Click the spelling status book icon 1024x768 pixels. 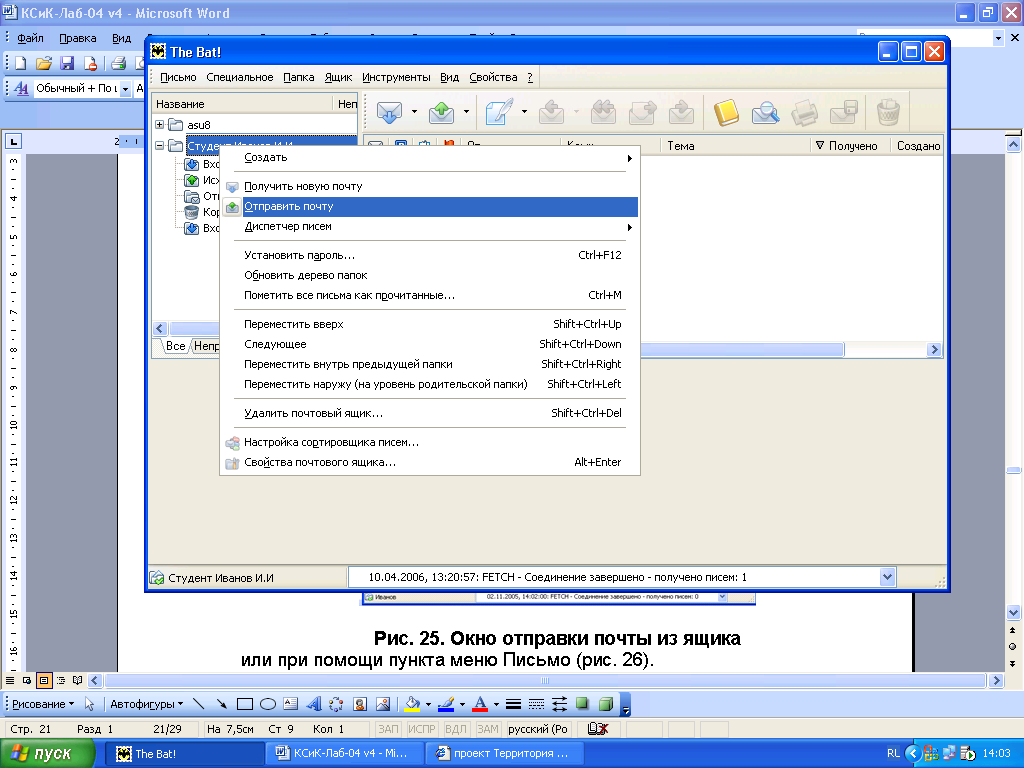[x=598, y=729]
